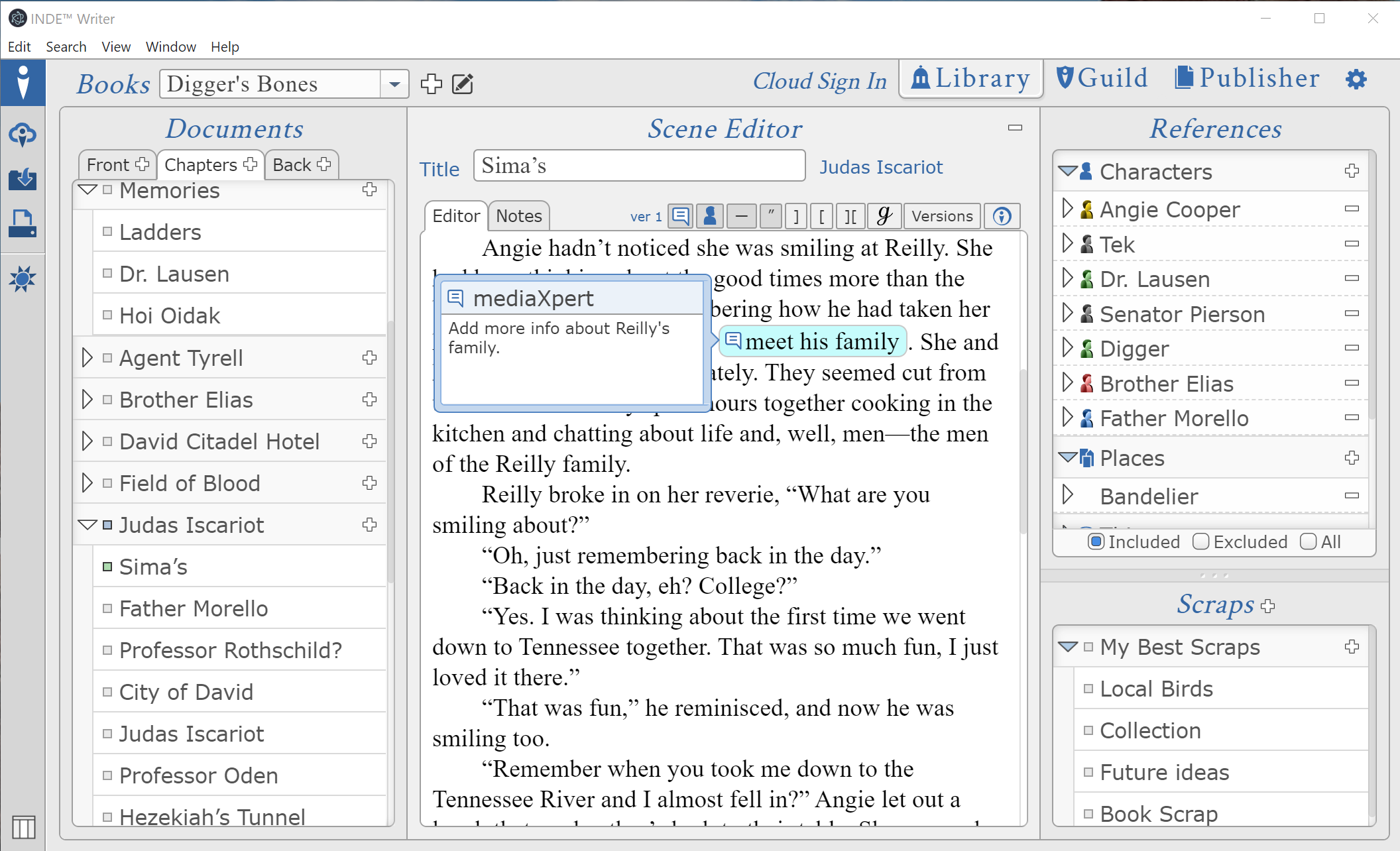Viewport: 1400px width, 851px height.
Task: Click the scene info icon
Action: (x=1002, y=216)
